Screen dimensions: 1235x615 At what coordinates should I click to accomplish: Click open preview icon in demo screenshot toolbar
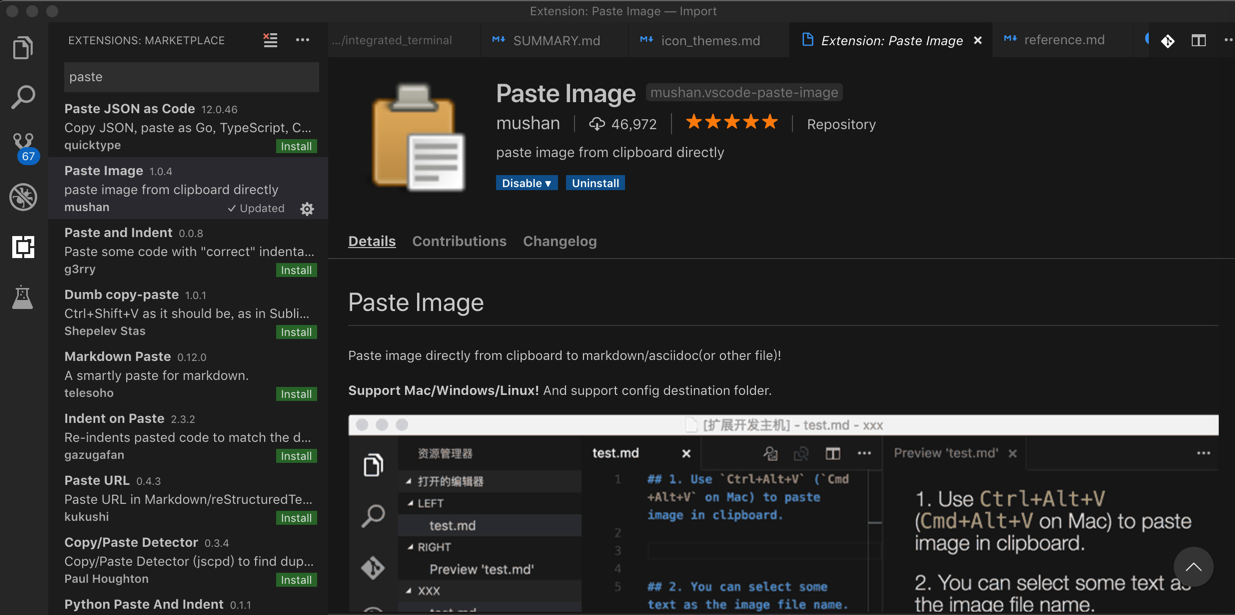(x=770, y=453)
